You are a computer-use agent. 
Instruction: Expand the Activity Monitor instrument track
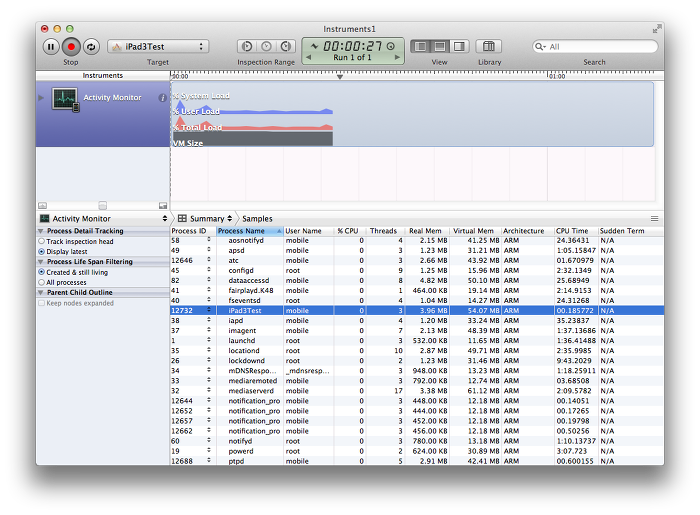pos(42,97)
